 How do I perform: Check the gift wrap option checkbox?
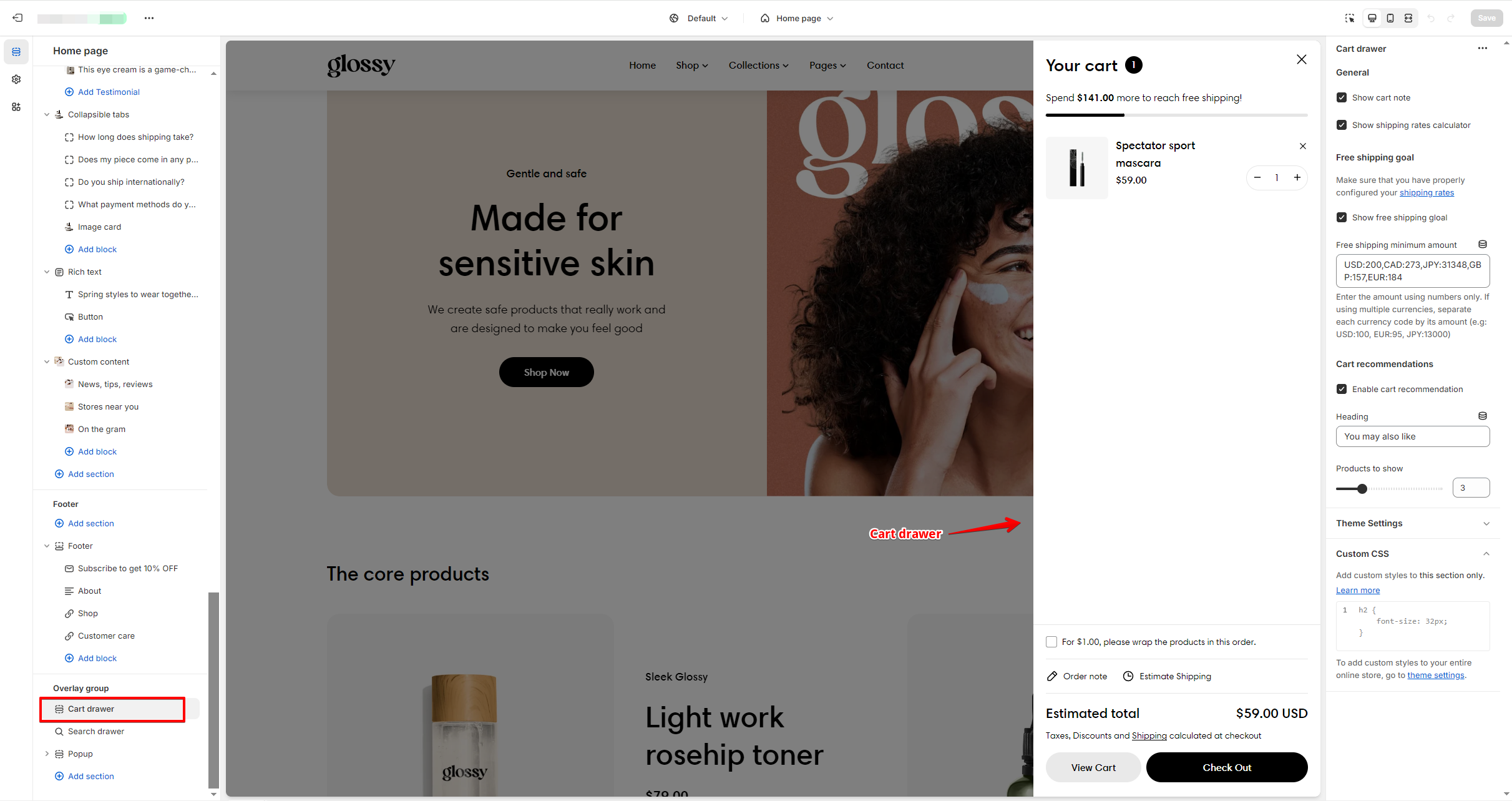(1051, 642)
